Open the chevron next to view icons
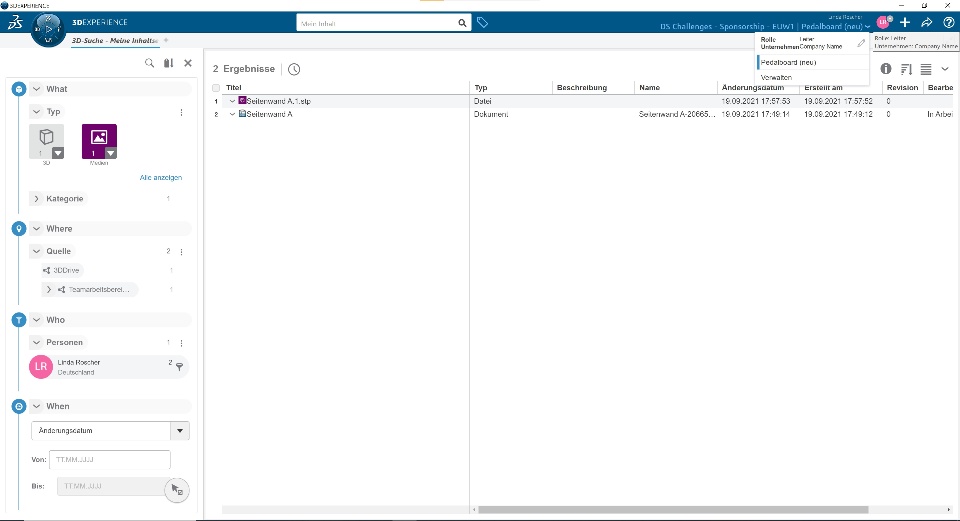 tap(945, 69)
